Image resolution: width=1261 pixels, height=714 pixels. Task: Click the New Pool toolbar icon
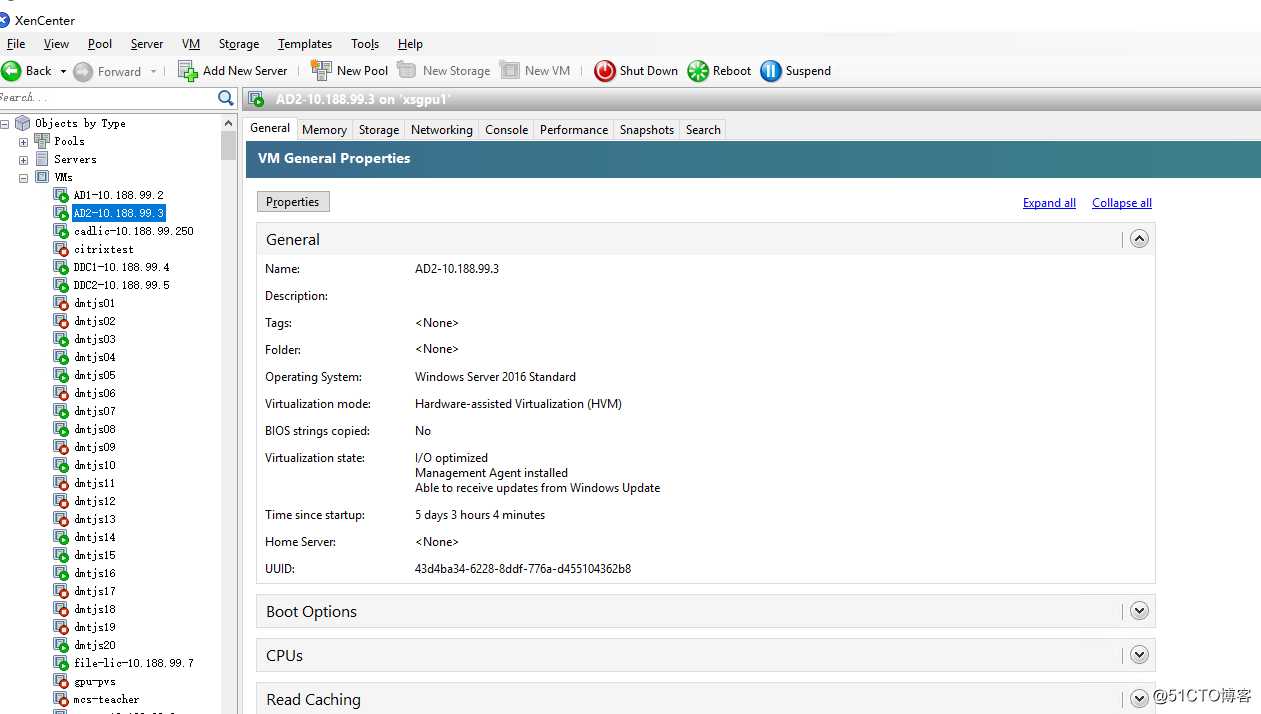point(321,70)
